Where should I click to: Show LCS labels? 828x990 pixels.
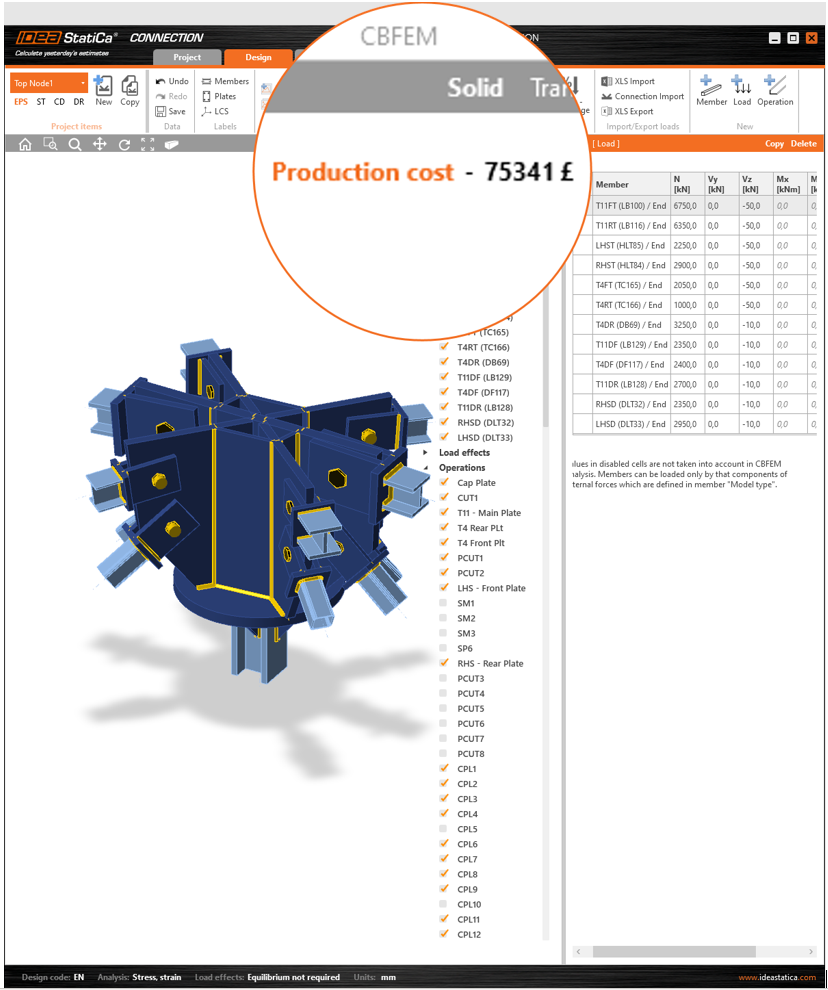click(215, 111)
